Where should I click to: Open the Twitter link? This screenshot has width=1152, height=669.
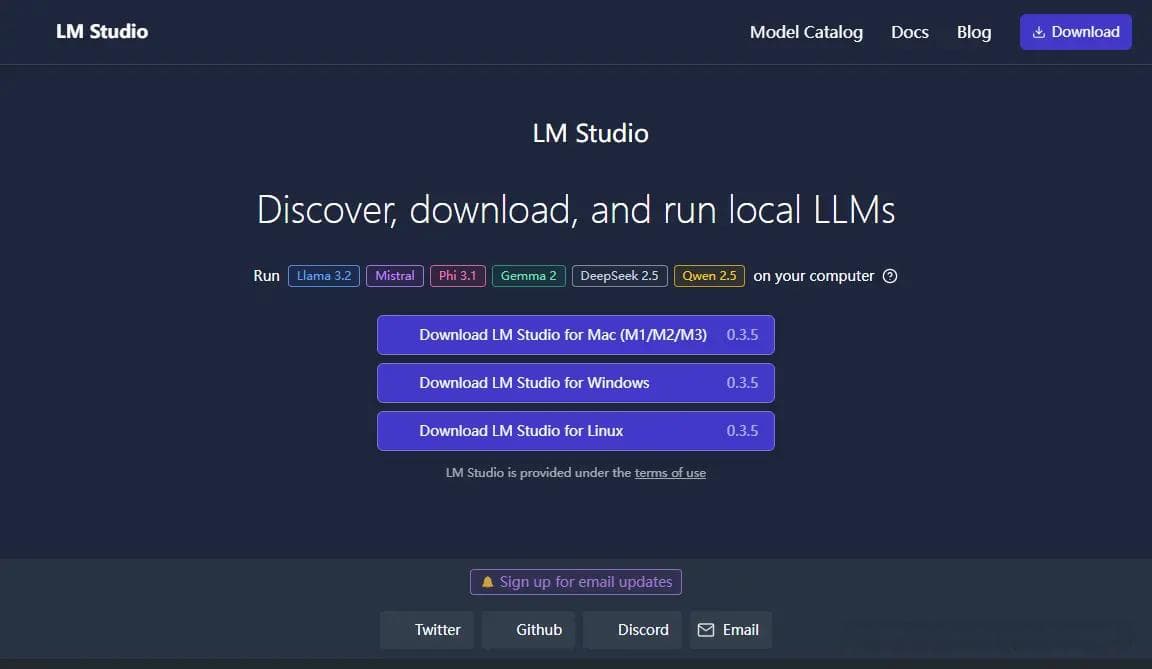(426, 630)
